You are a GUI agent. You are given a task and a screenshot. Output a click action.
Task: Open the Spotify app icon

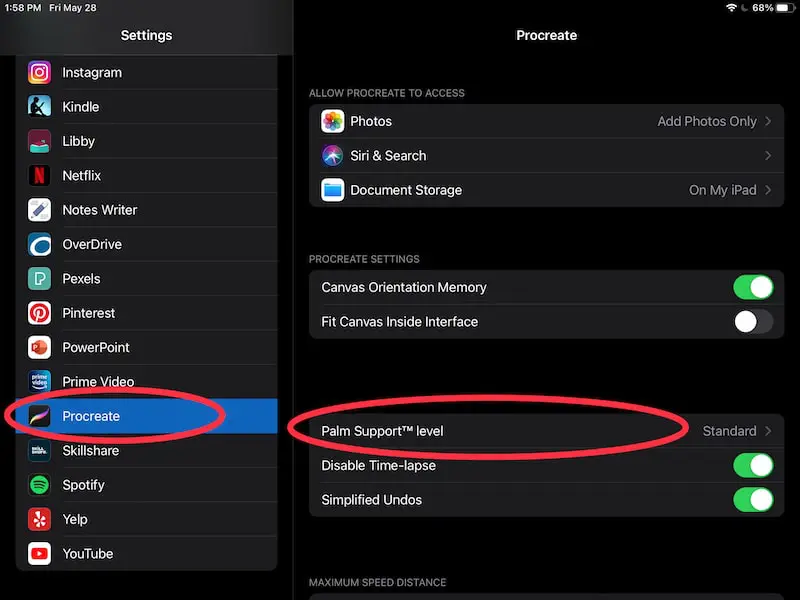(x=39, y=485)
